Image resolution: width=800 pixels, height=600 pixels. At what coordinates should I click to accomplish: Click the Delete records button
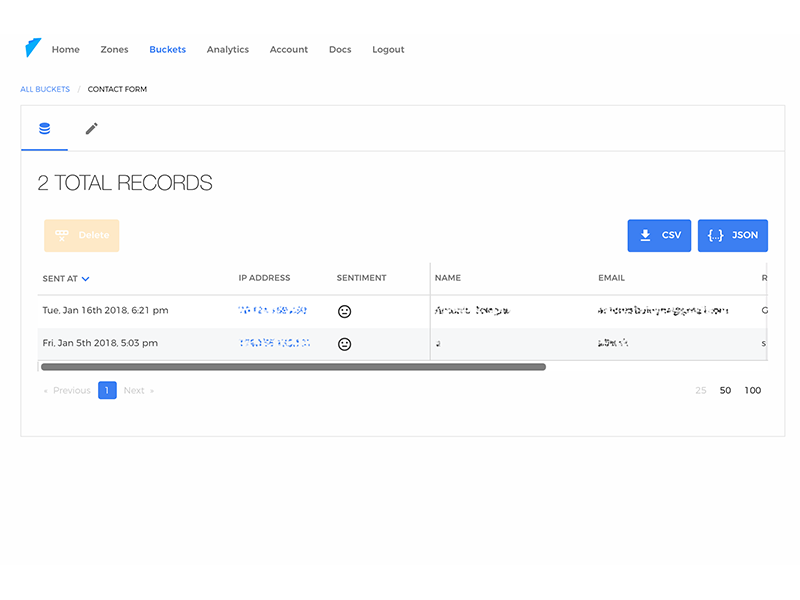pyautogui.click(x=82, y=235)
